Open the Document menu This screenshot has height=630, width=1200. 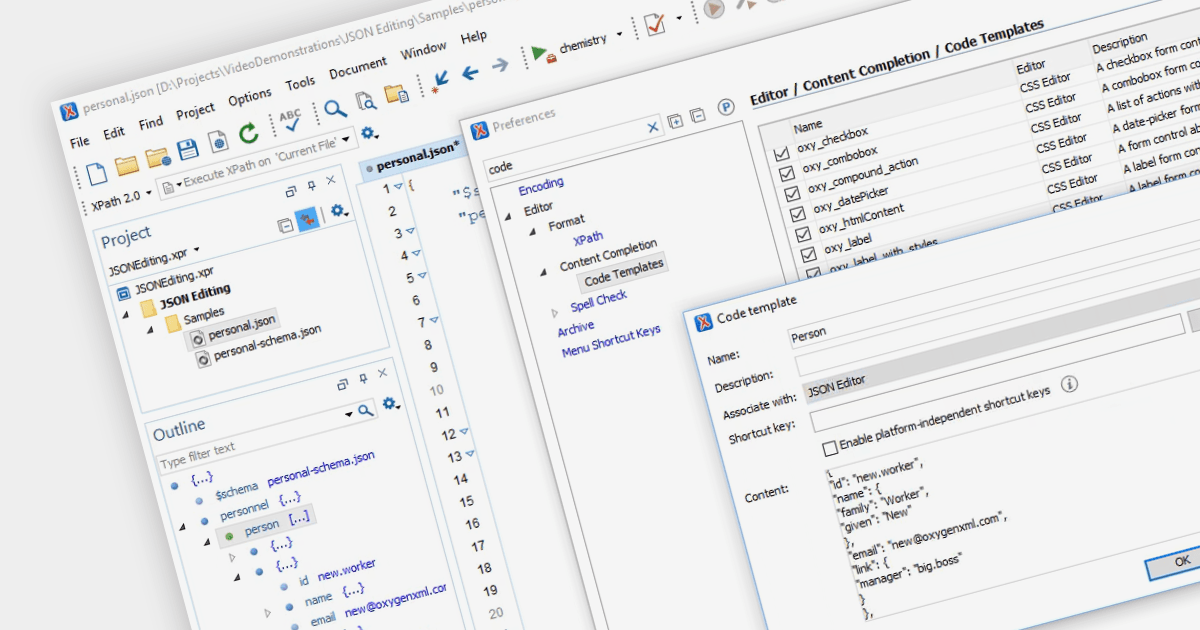(x=357, y=69)
